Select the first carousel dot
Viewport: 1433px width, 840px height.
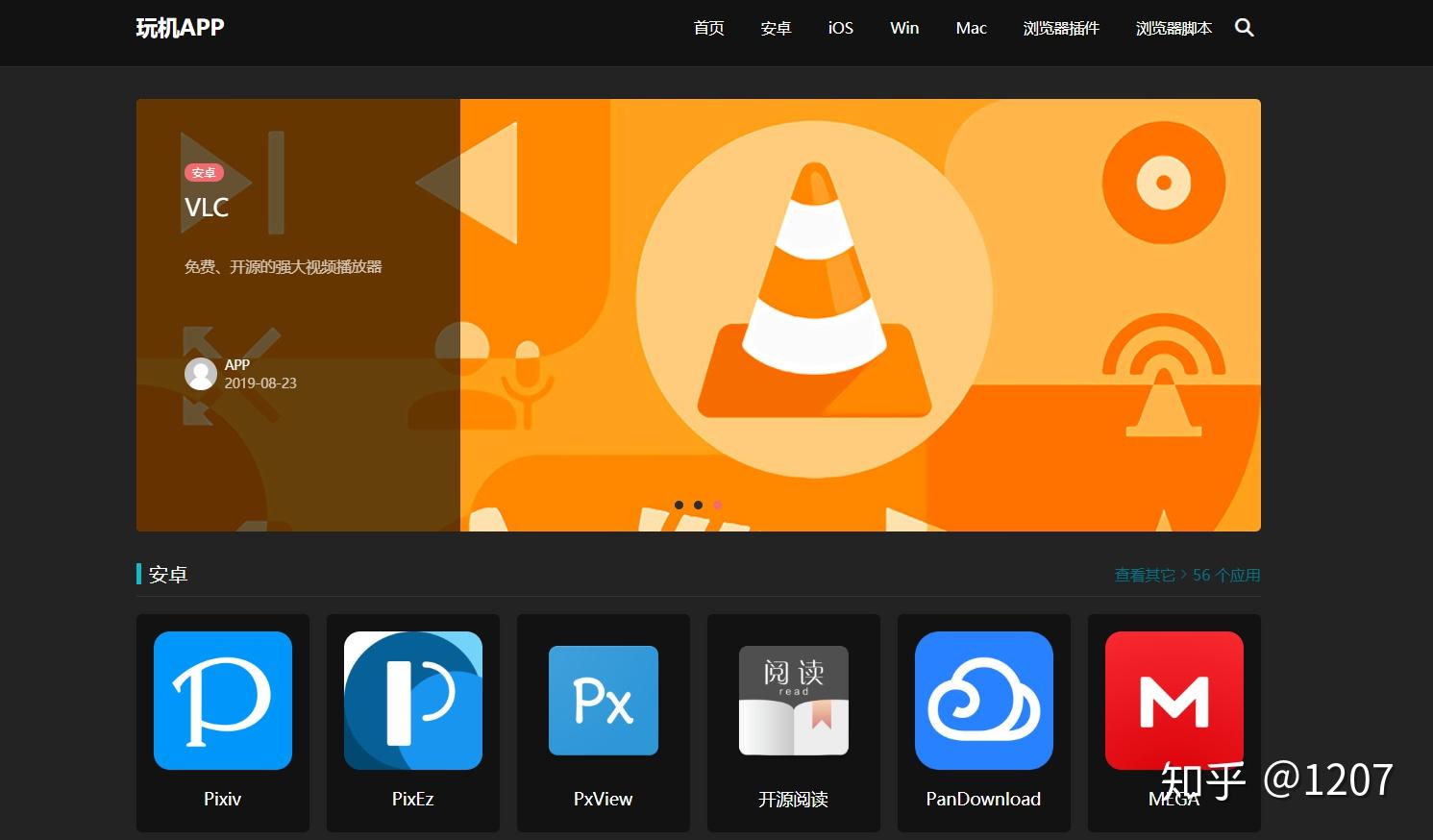679,505
